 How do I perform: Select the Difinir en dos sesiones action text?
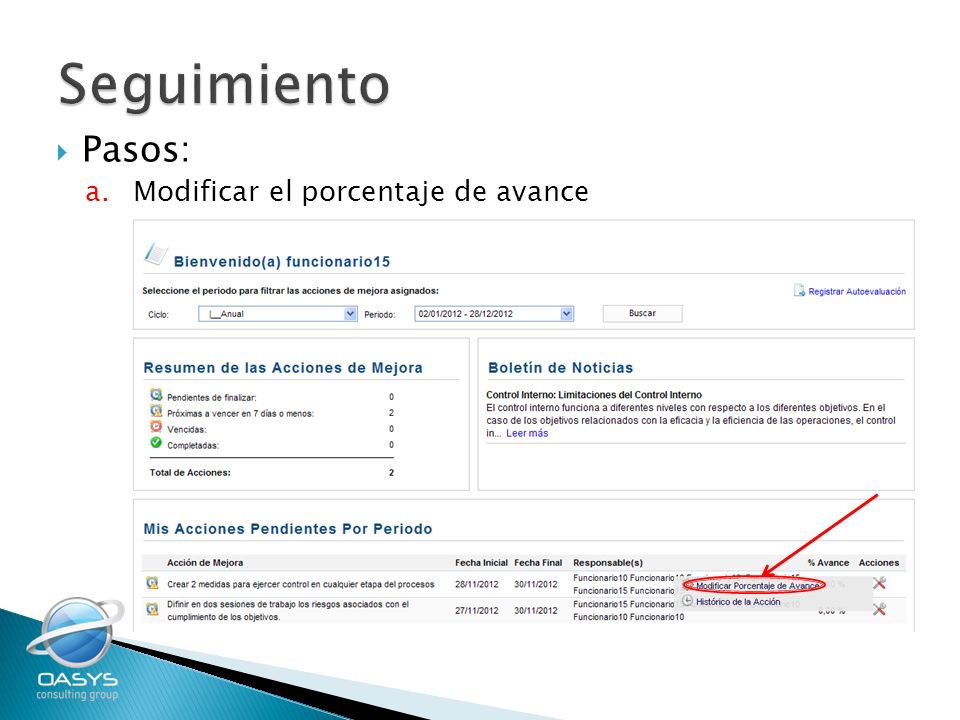click(x=288, y=610)
